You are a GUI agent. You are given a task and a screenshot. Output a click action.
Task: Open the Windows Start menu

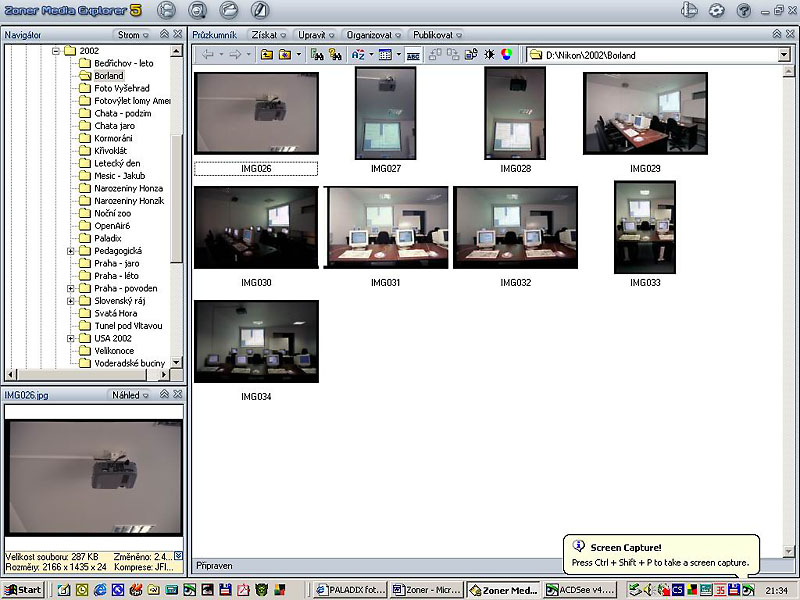point(23,590)
